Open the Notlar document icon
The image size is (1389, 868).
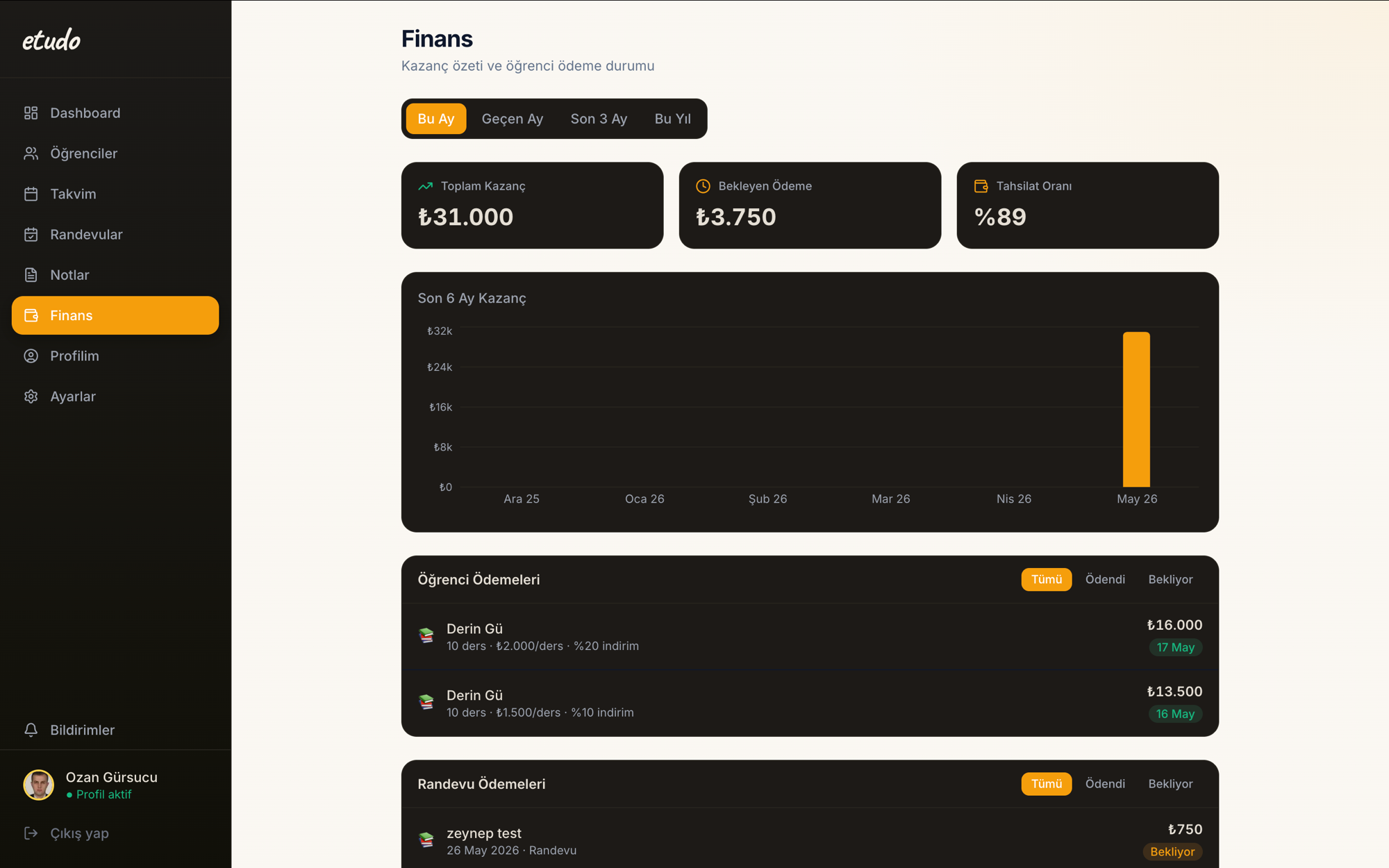[x=31, y=275]
